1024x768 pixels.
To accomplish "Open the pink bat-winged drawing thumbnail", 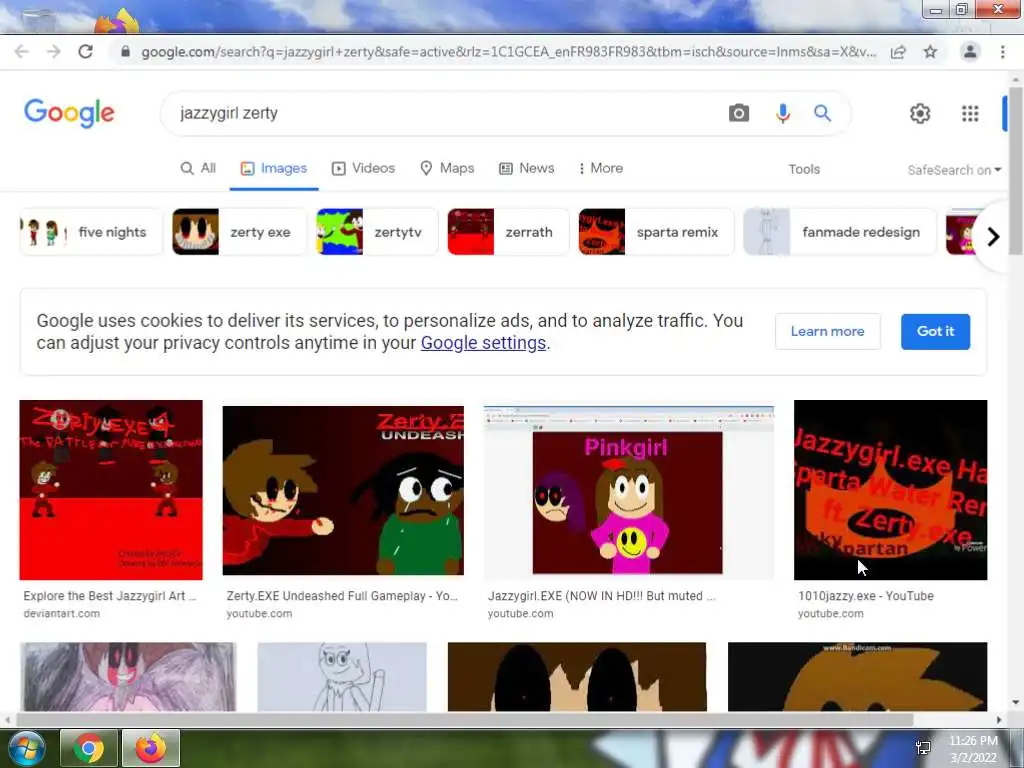I will pos(128,677).
